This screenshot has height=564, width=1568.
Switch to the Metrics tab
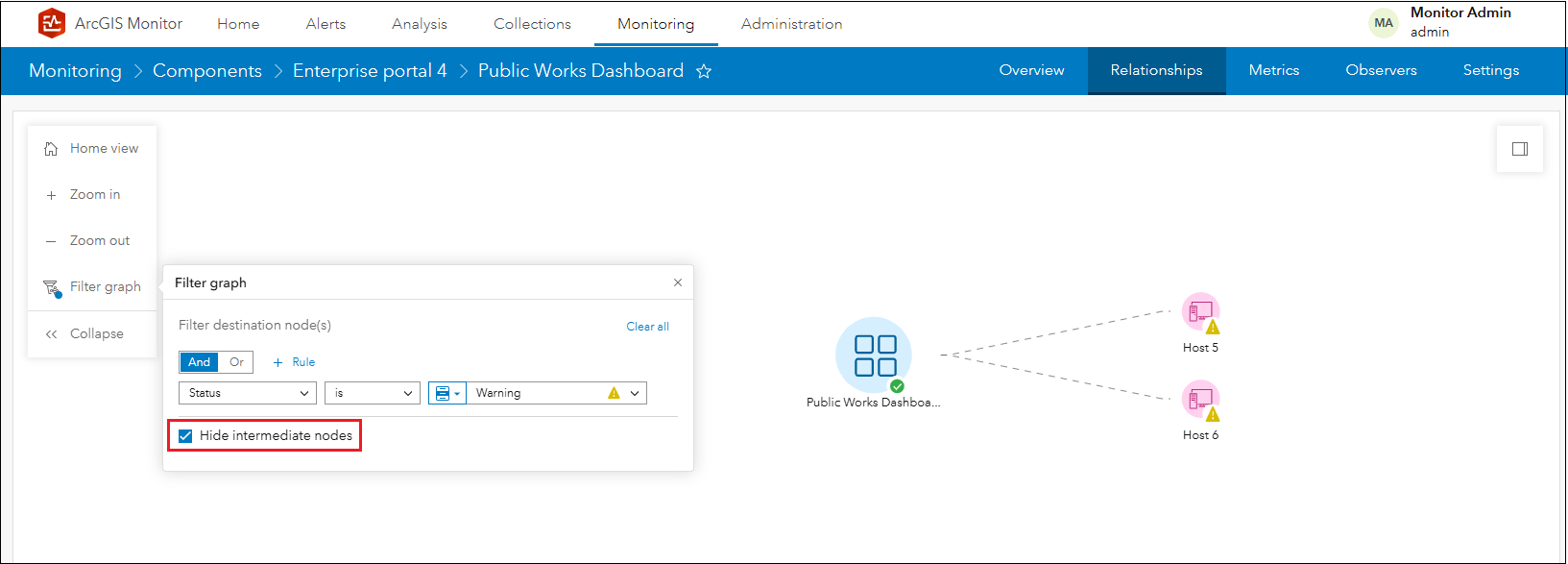point(1274,70)
